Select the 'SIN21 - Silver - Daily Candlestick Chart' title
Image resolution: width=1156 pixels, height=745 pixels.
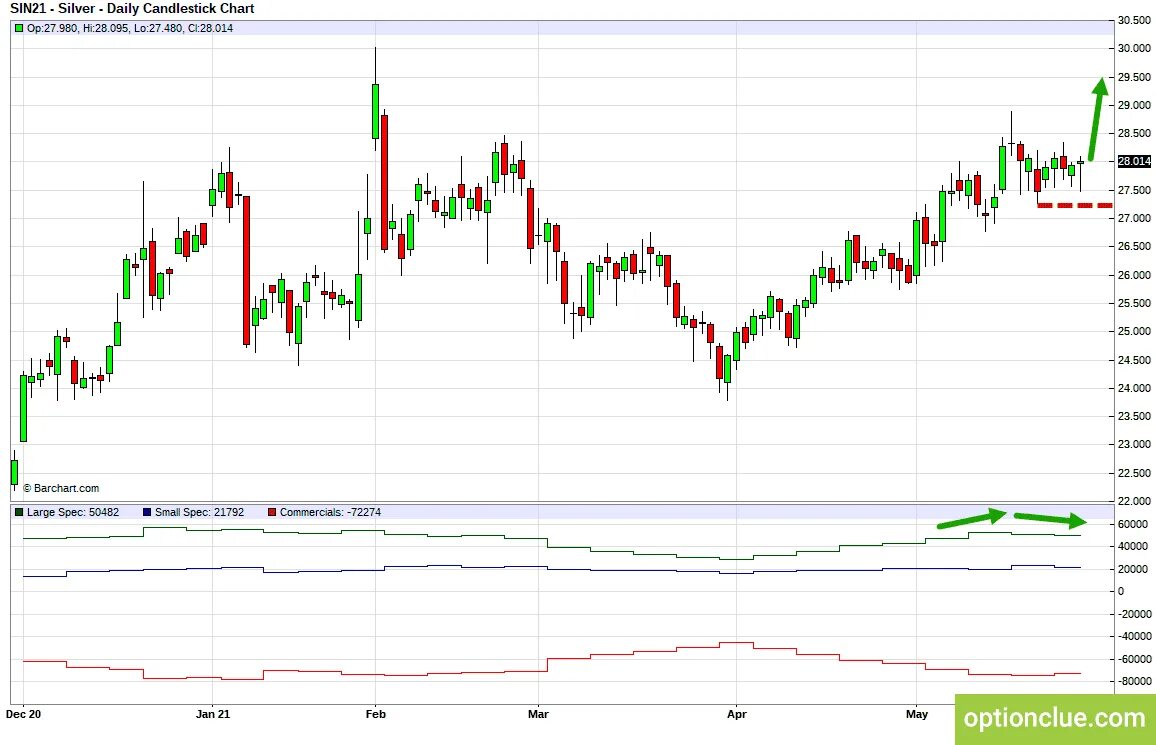click(x=132, y=9)
